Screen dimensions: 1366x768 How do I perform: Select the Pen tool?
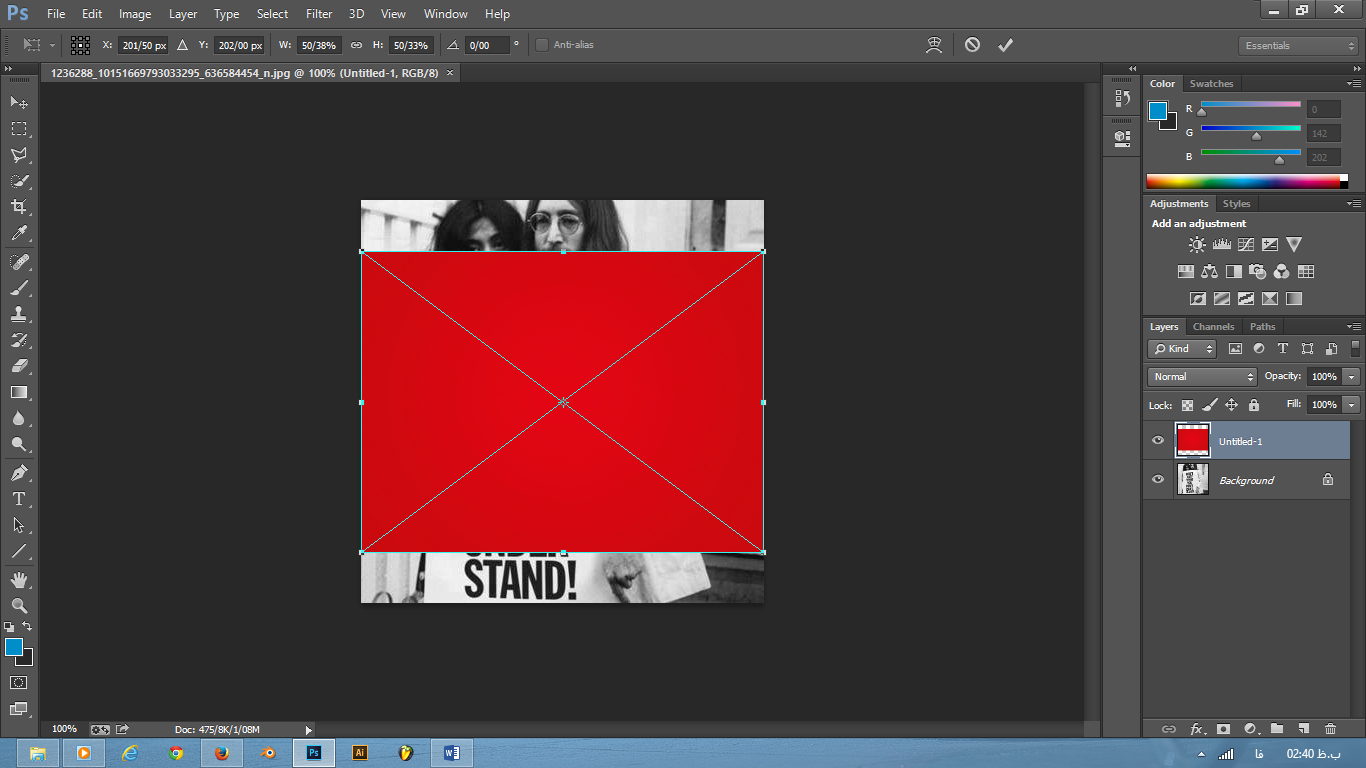pyautogui.click(x=18, y=473)
